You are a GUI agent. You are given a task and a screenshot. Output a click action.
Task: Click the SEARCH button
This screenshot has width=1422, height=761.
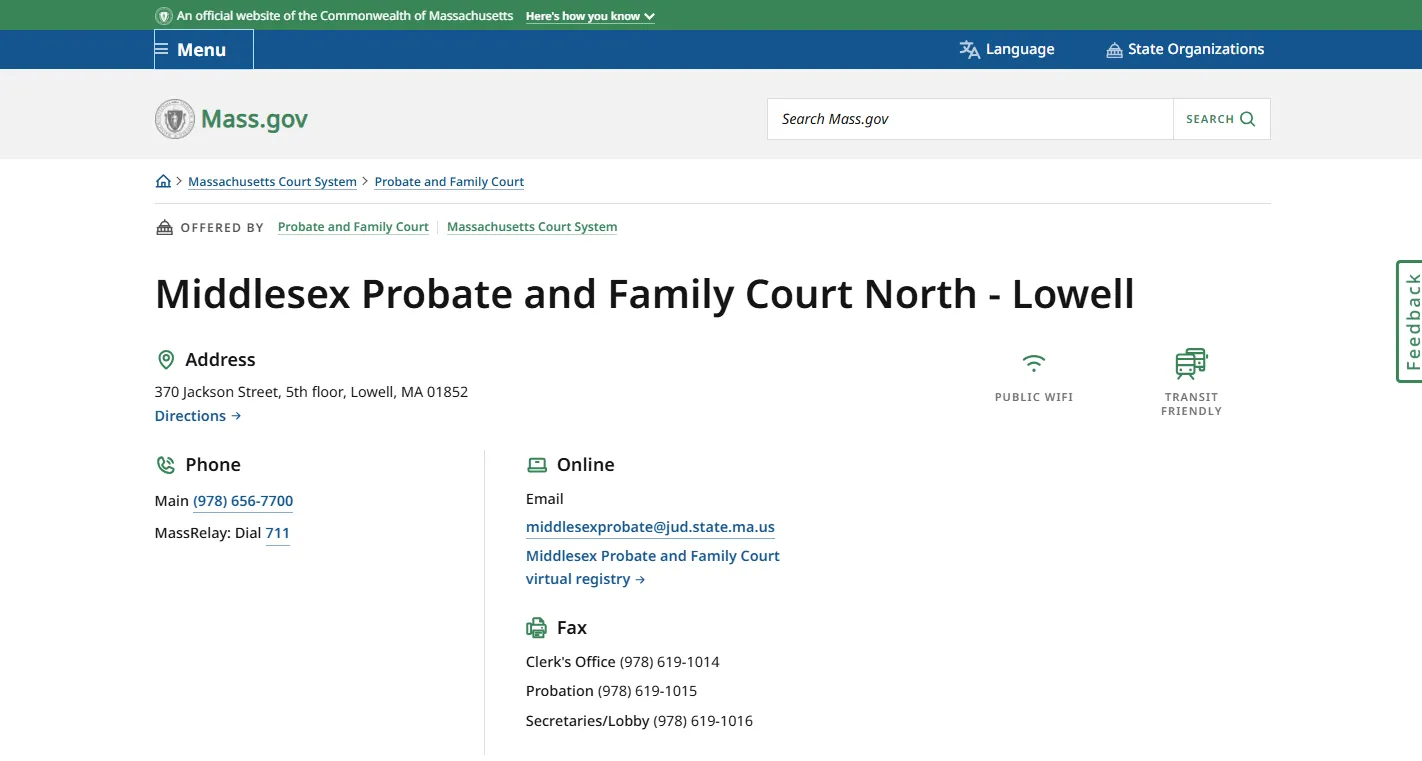click(x=1221, y=119)
